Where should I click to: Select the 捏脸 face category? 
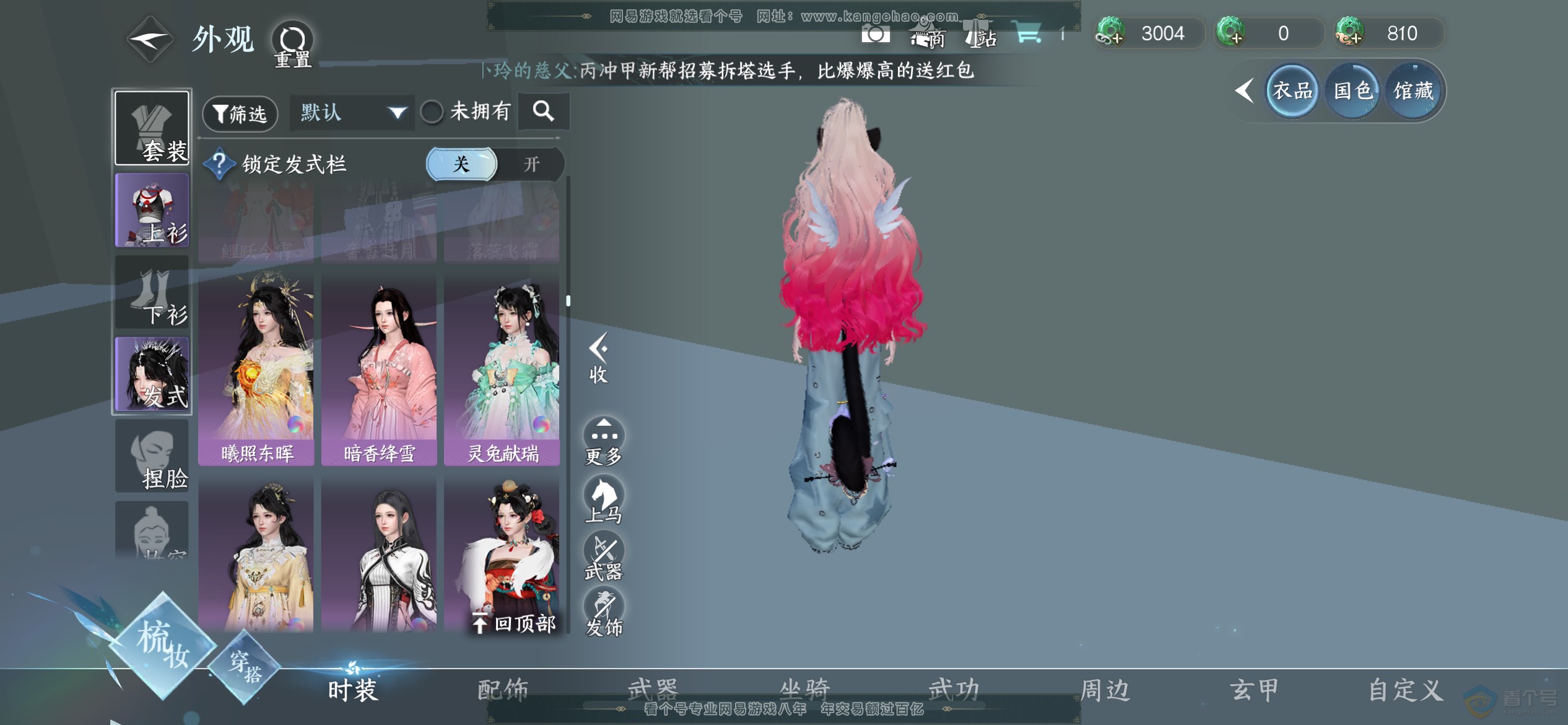(152, 455)
